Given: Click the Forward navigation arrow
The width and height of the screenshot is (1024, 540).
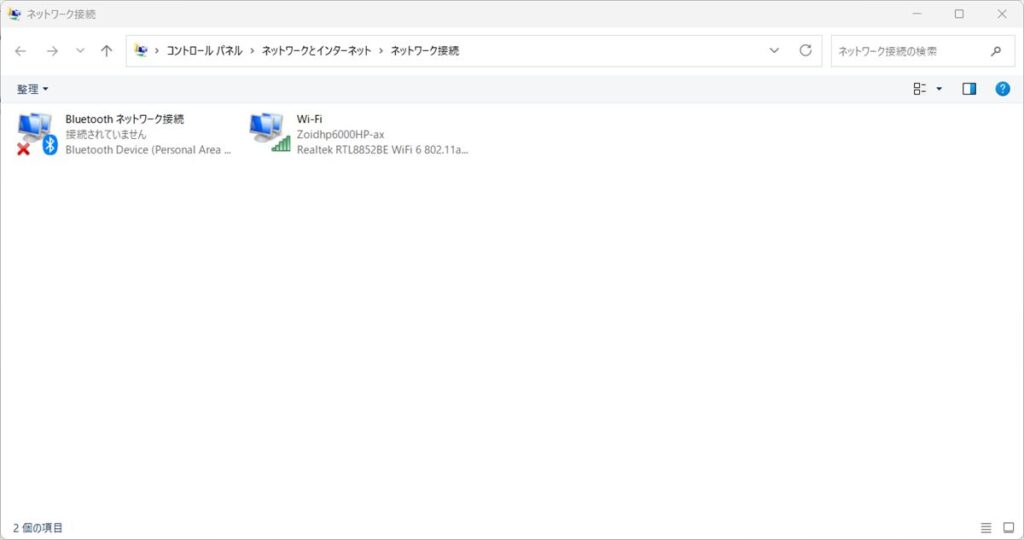Looking at the screenshot, I should [52, 51].
